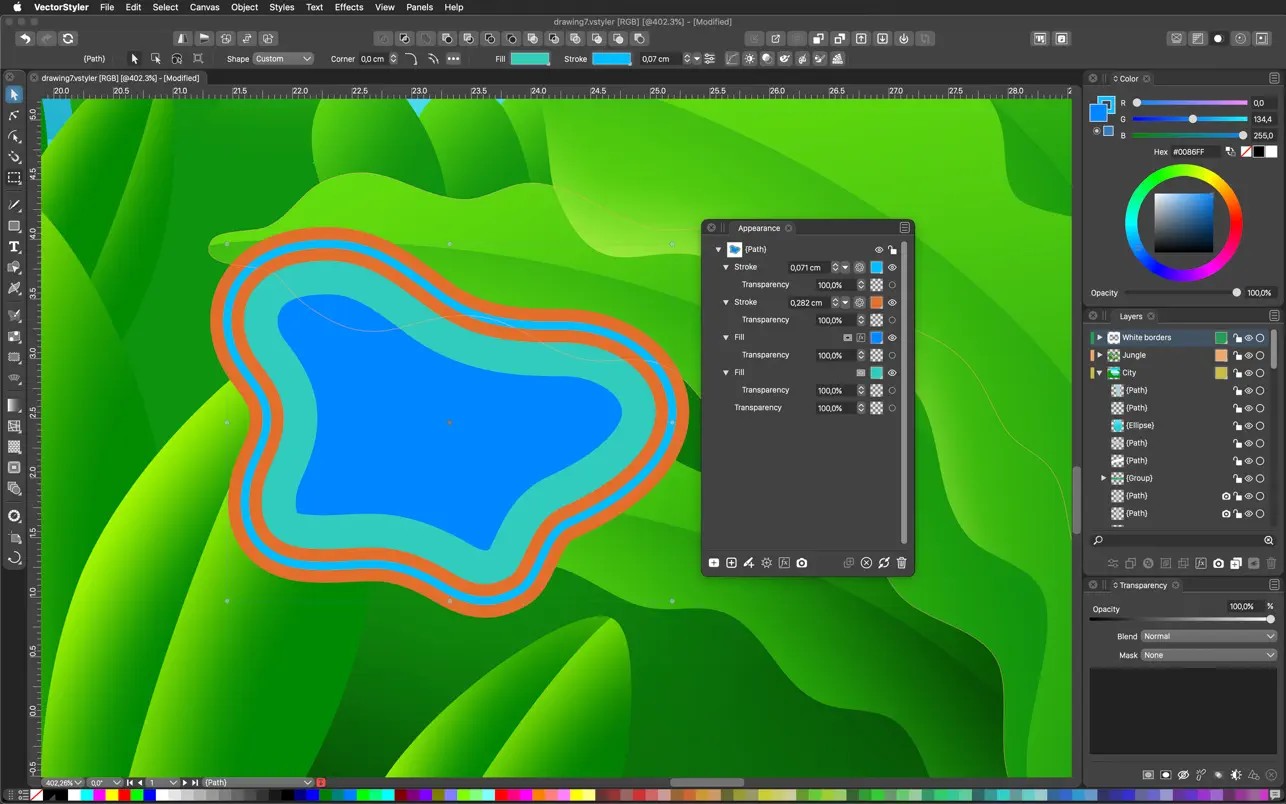Collapse the City layer
This screenshot has height=804, width=1286.
coord(1100,373)
